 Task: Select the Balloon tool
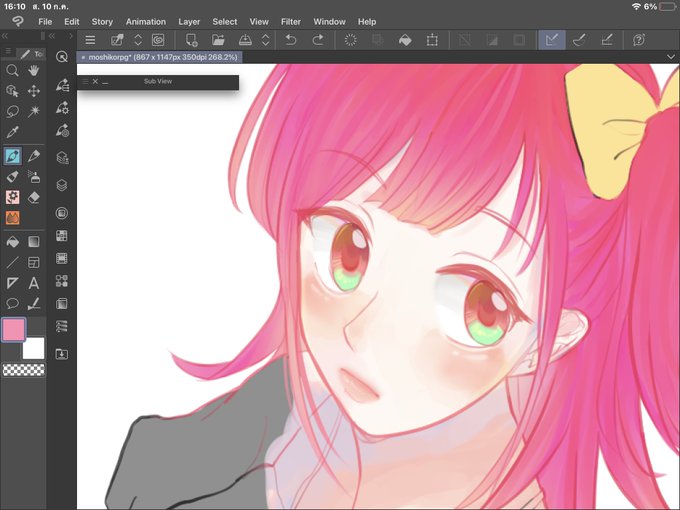(x=13, y=304)
